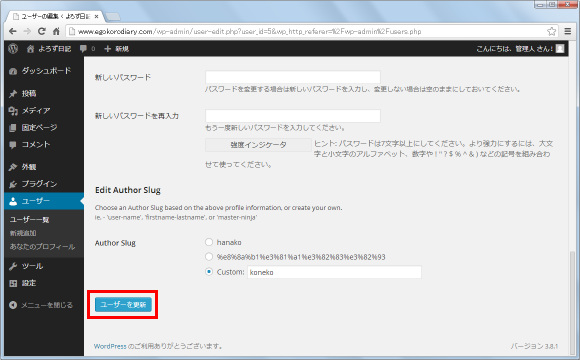Screen dimensions: 580x360
Task: Open 新規追加 add user submenu
Action: (x=23, y=233)
